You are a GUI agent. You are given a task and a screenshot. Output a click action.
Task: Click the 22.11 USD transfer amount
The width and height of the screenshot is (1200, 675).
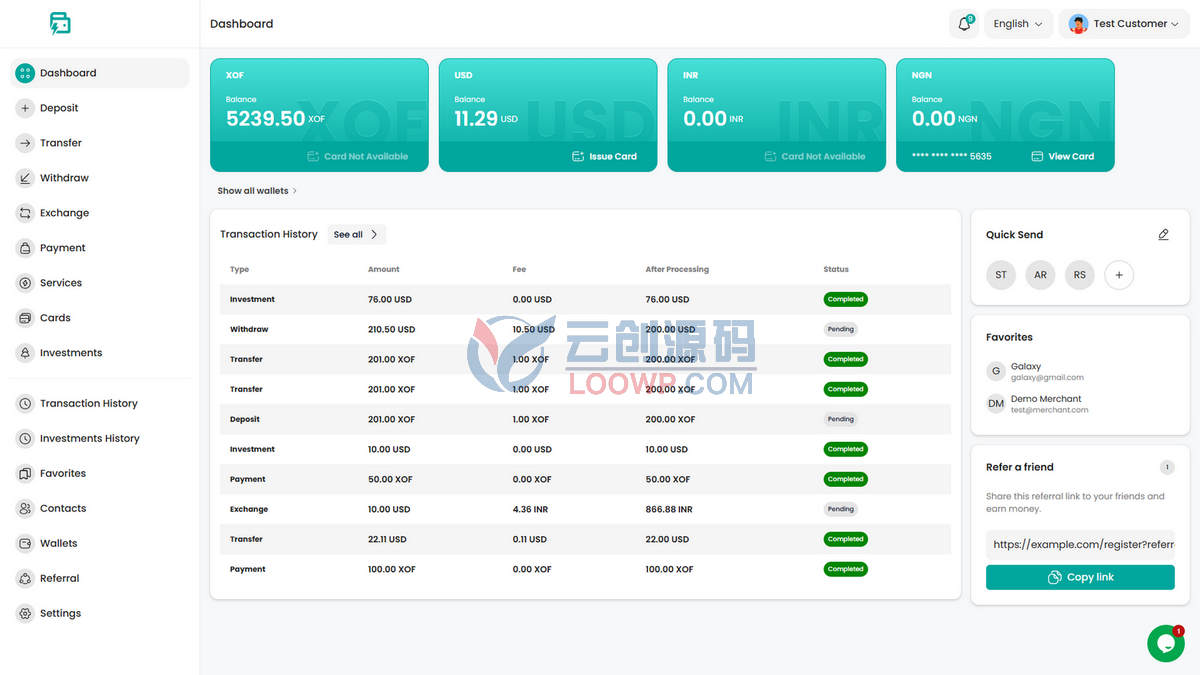(387, 539)
